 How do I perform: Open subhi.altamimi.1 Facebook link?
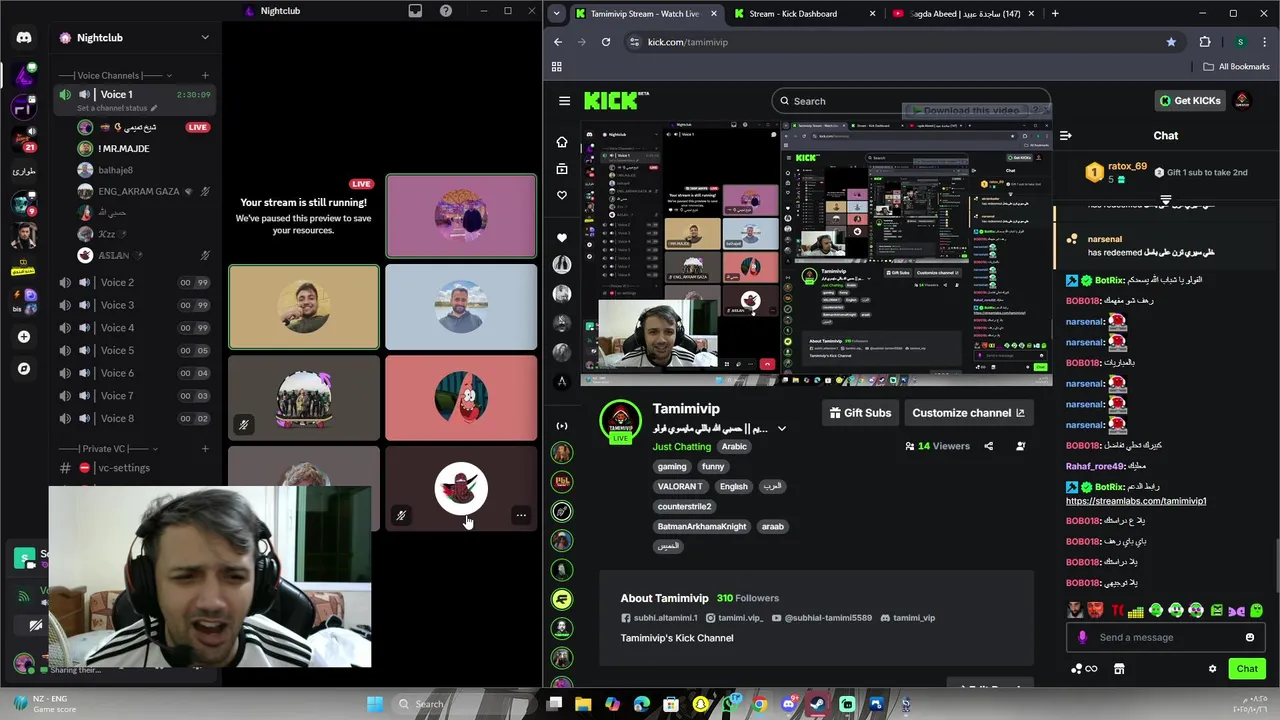click(659, 618)
